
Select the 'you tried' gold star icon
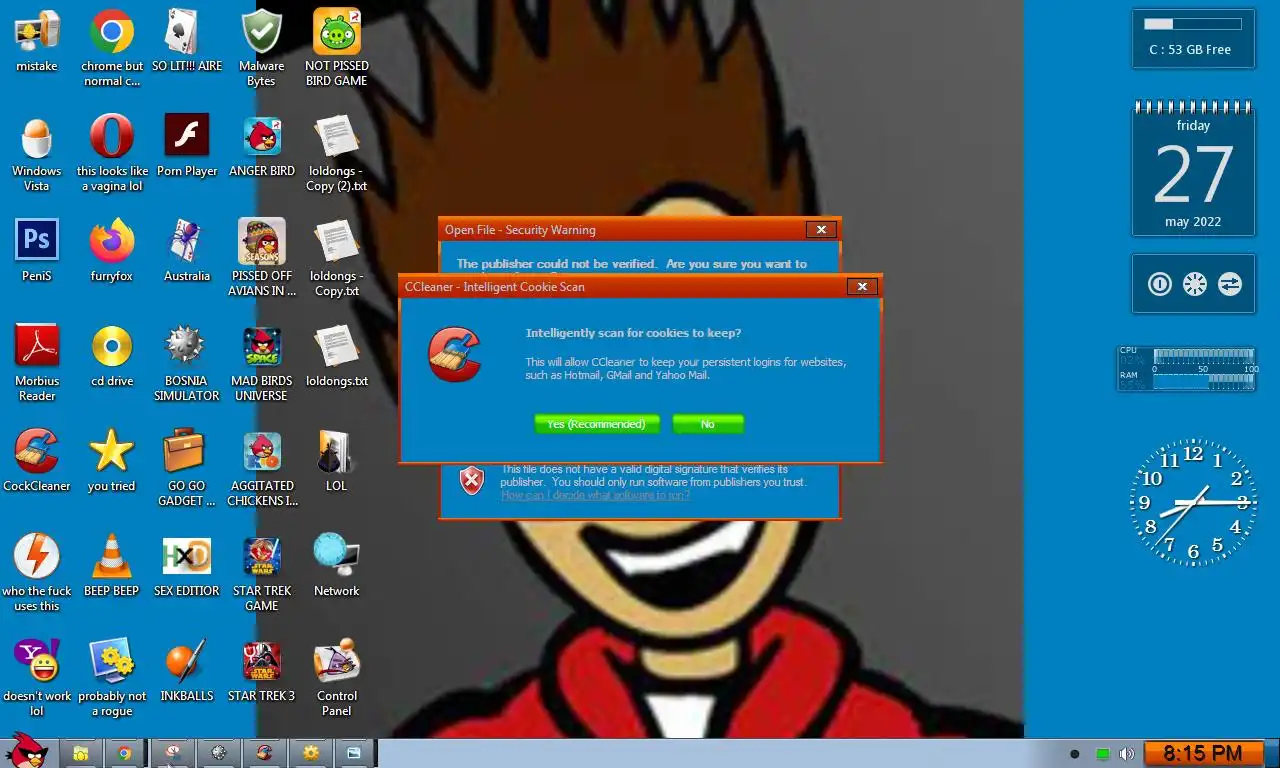pyautogui.click(x=112, y=461)
